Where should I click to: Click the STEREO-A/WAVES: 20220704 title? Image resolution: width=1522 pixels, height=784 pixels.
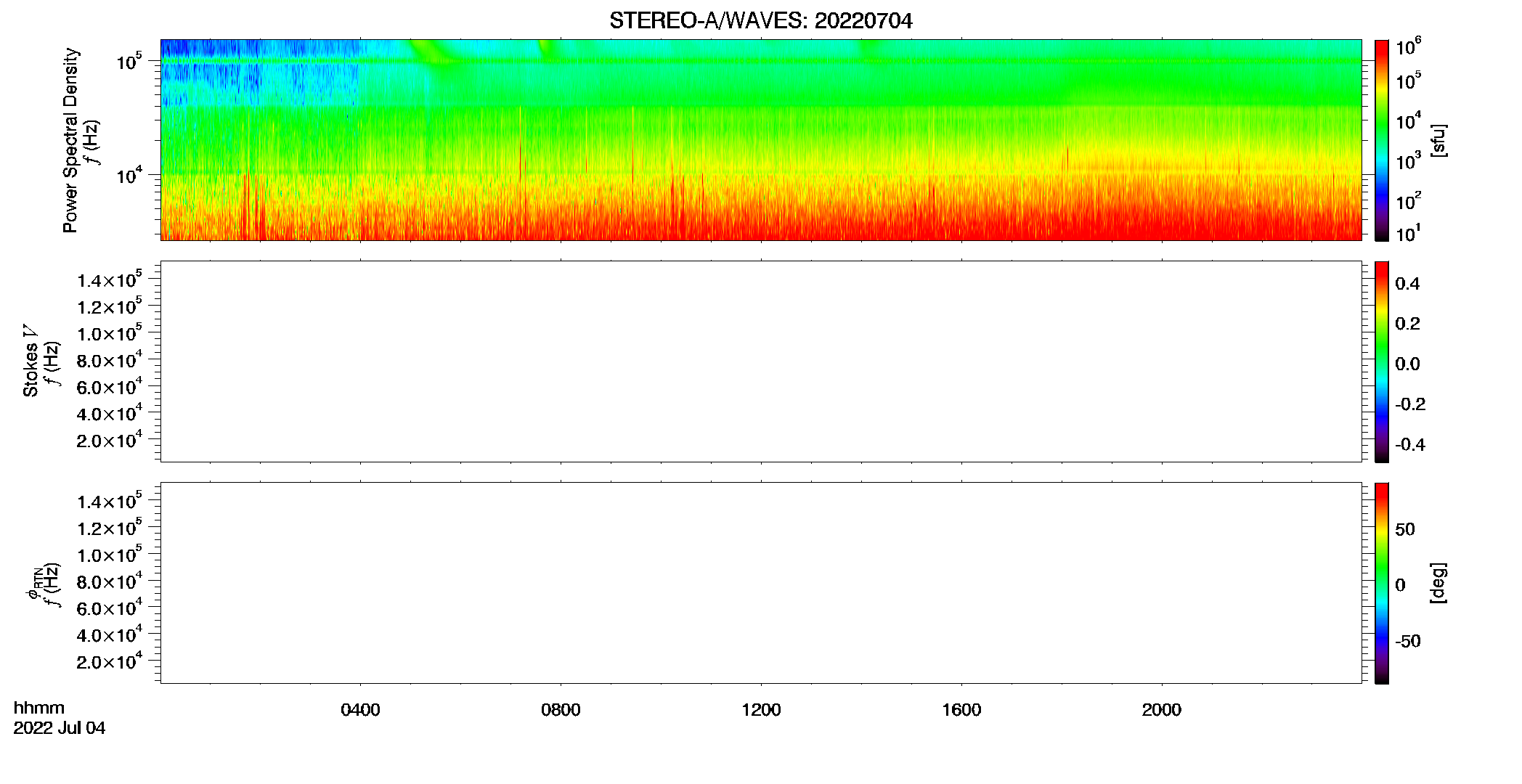tap(760, 21)
